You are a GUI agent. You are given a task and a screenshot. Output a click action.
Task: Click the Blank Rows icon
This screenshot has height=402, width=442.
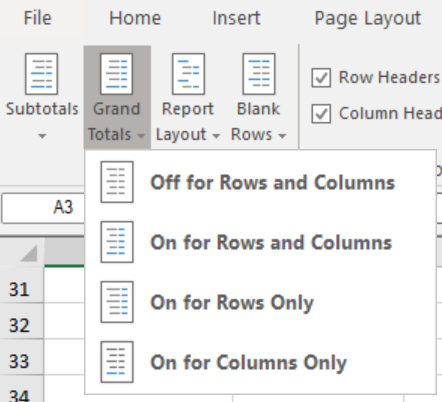259,74
